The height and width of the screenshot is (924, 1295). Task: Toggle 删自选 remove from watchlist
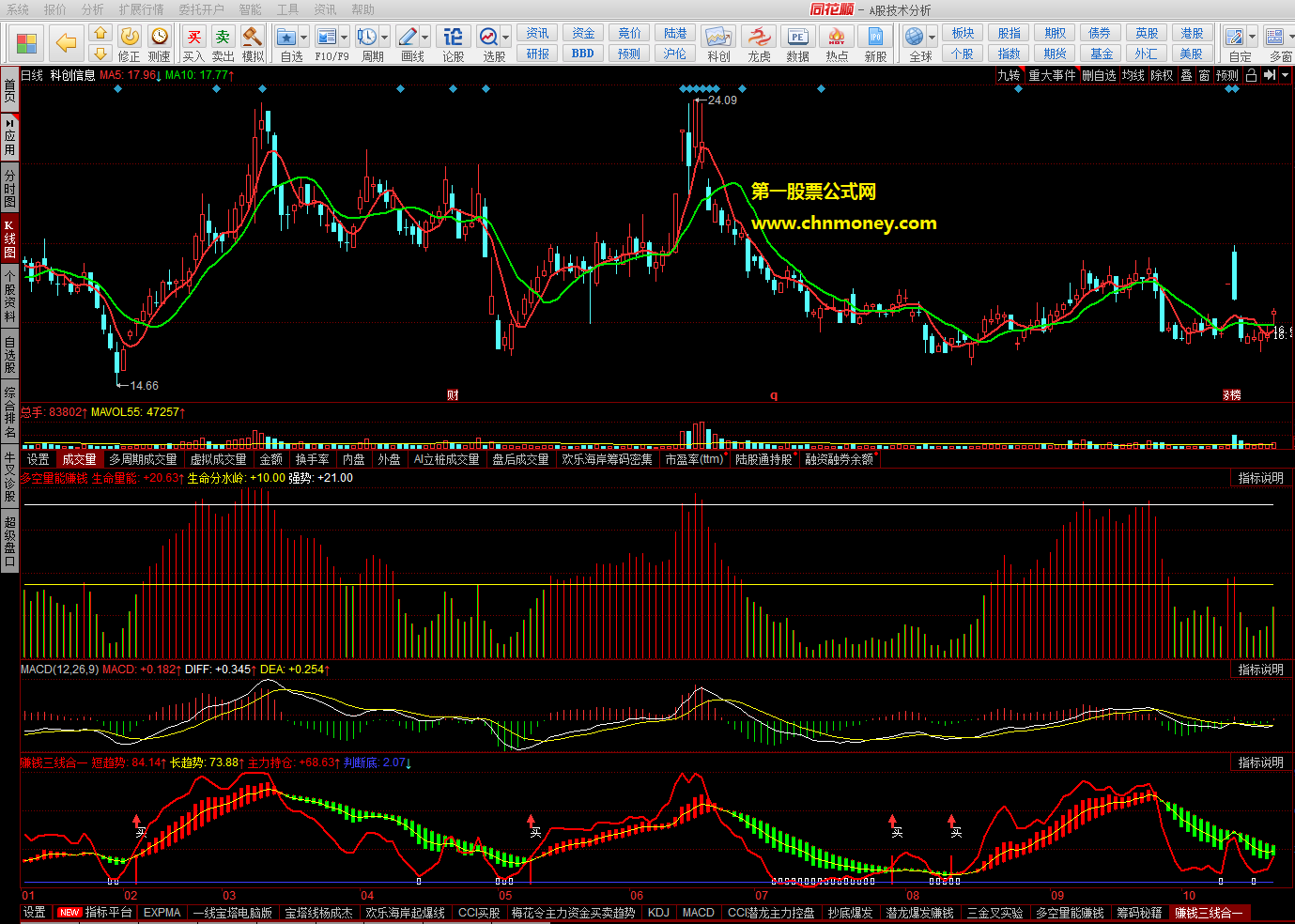1099,75
